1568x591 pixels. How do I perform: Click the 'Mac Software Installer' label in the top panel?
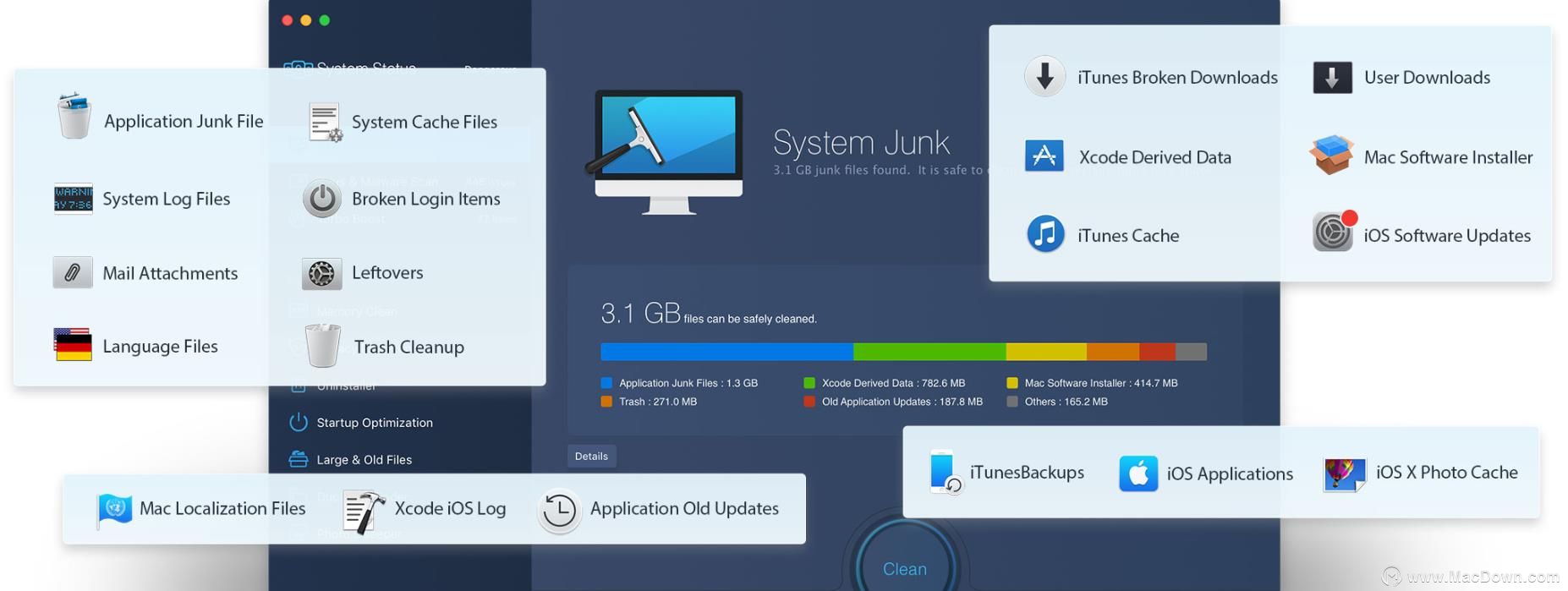(x=1448, y=157)
